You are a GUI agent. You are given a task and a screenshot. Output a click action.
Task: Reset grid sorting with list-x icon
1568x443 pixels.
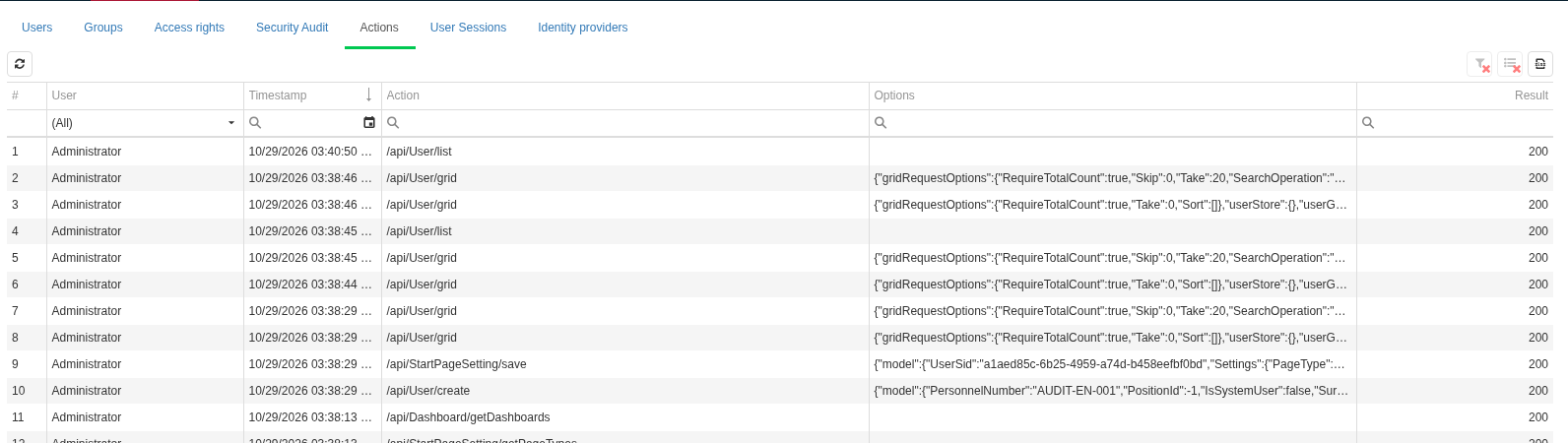click(1511, 64)
